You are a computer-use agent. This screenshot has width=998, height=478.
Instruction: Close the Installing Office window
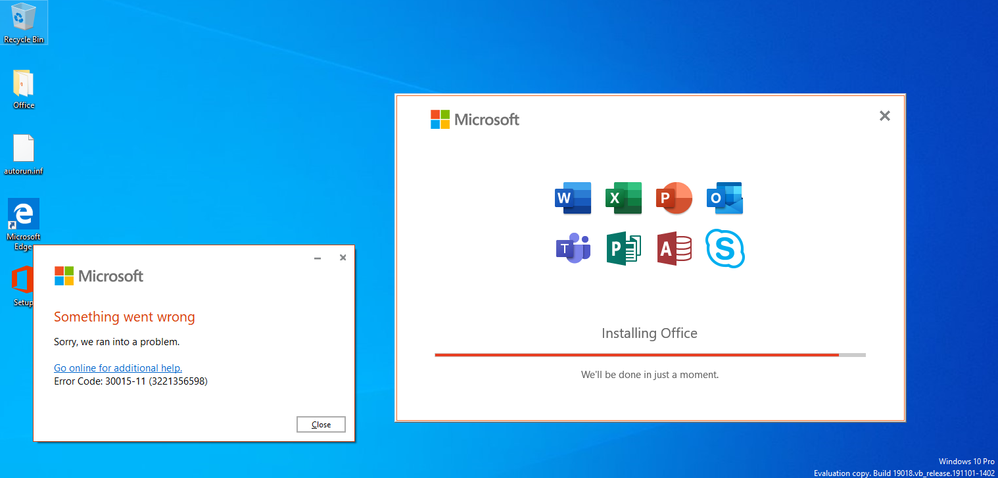(x=884, y=116)
